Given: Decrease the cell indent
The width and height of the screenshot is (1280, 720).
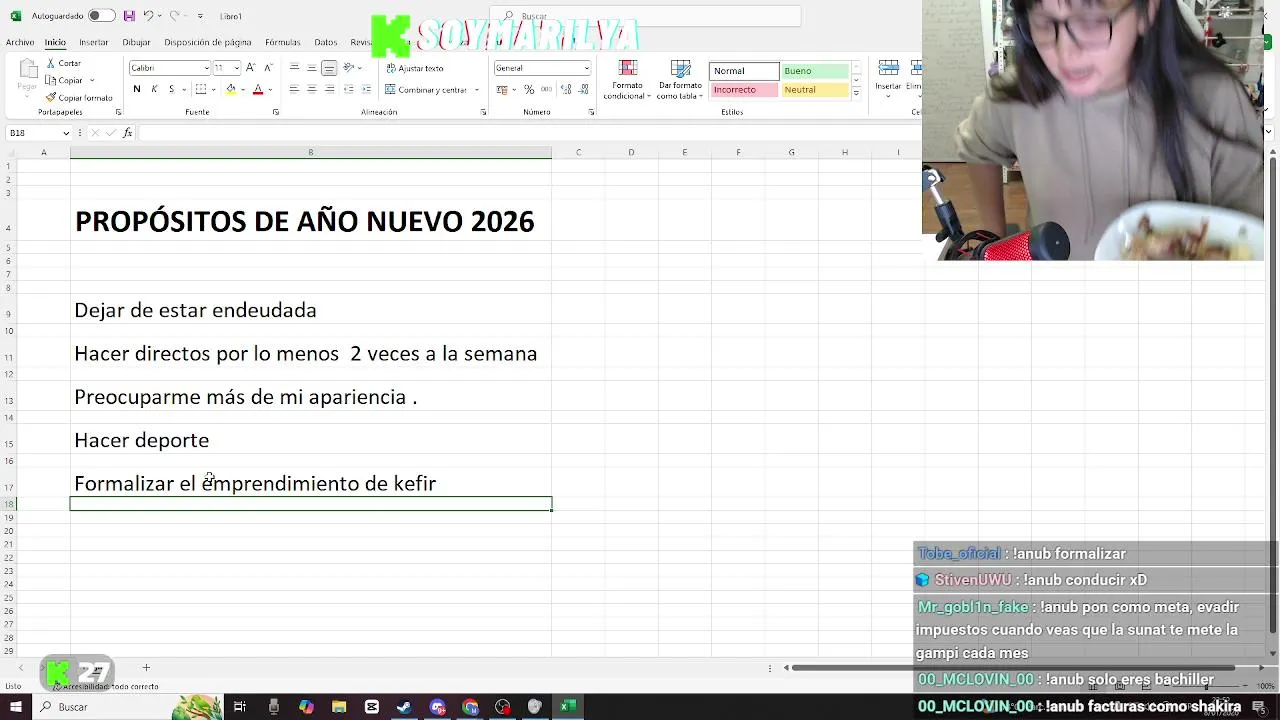Looking at the screenshot, I should (350, 89).
